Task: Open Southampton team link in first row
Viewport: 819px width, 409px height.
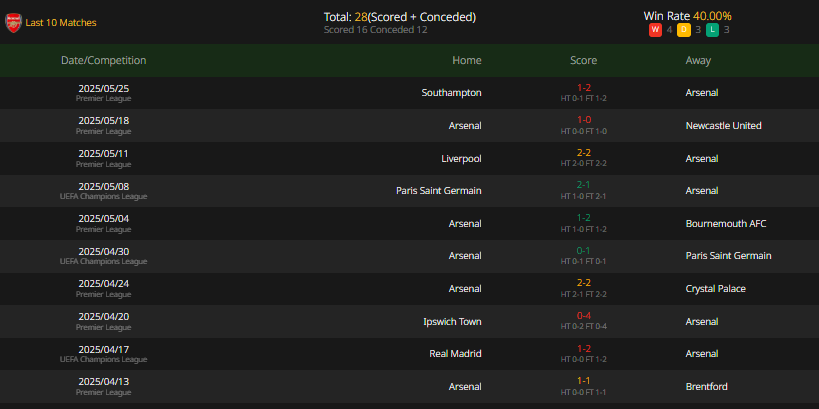Action: 451,93
